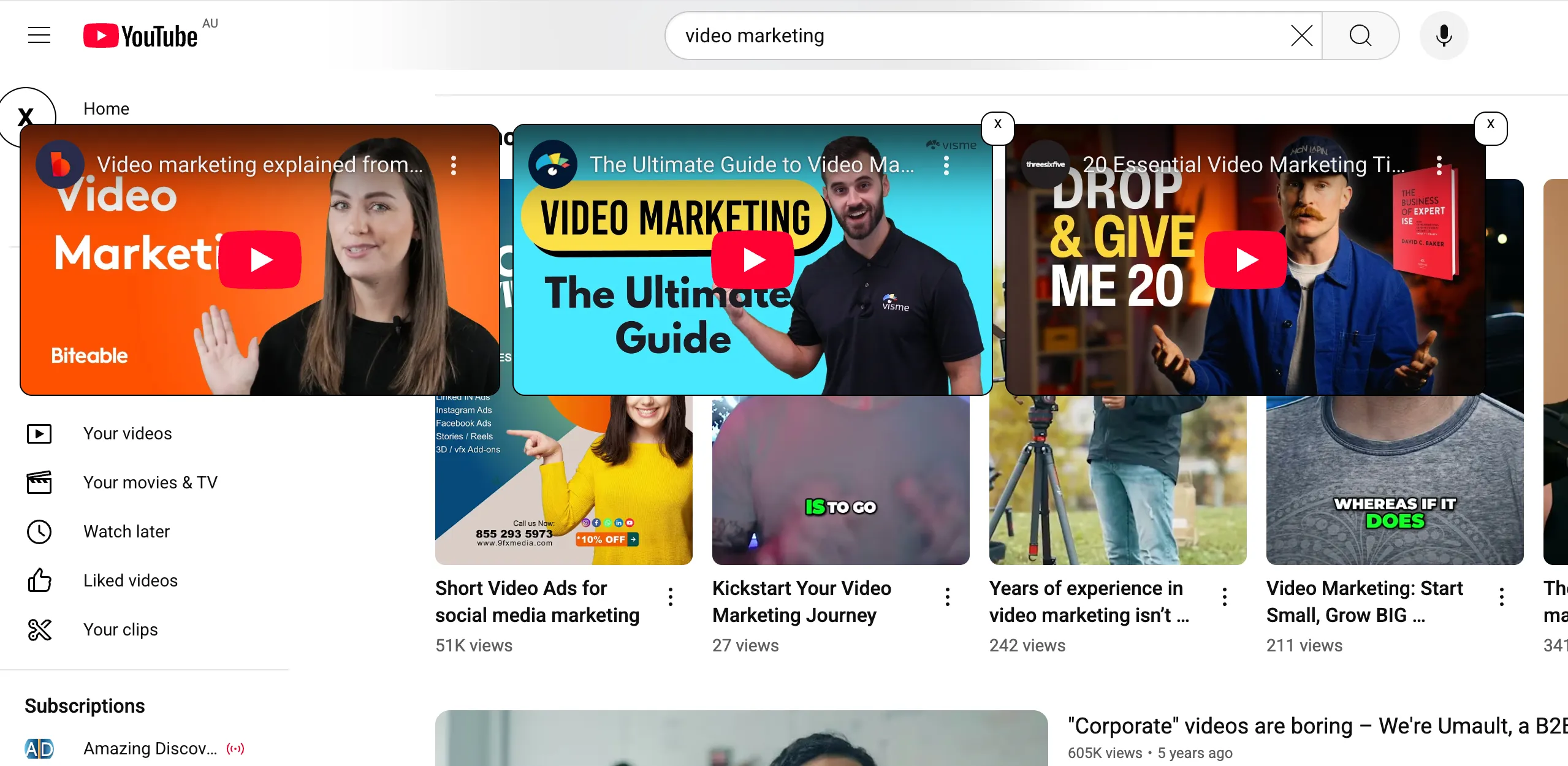Click the movies clapperboard icon
The height and width of the screenshot is (766, 1568).
tap(39, 482)
